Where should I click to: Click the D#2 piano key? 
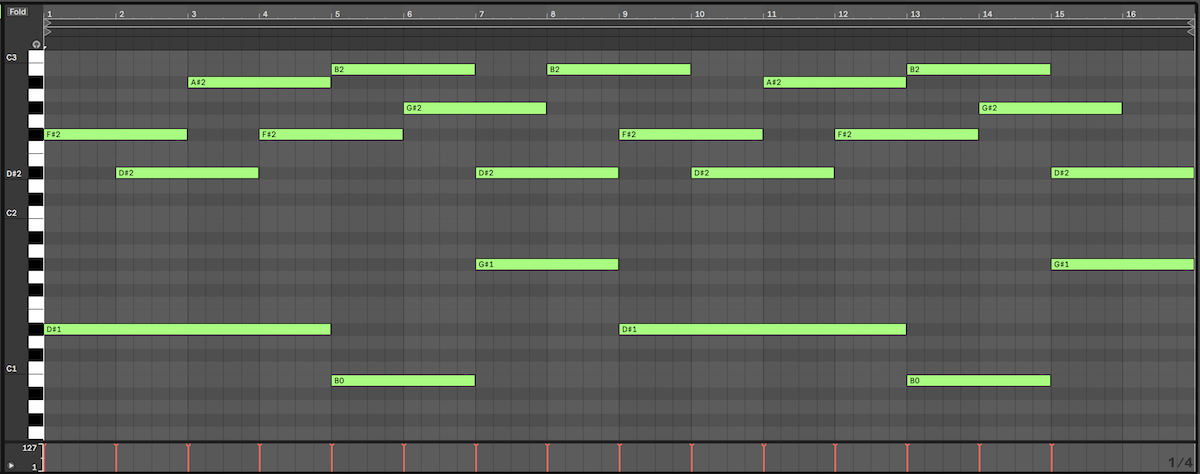(x=35, y=173)
